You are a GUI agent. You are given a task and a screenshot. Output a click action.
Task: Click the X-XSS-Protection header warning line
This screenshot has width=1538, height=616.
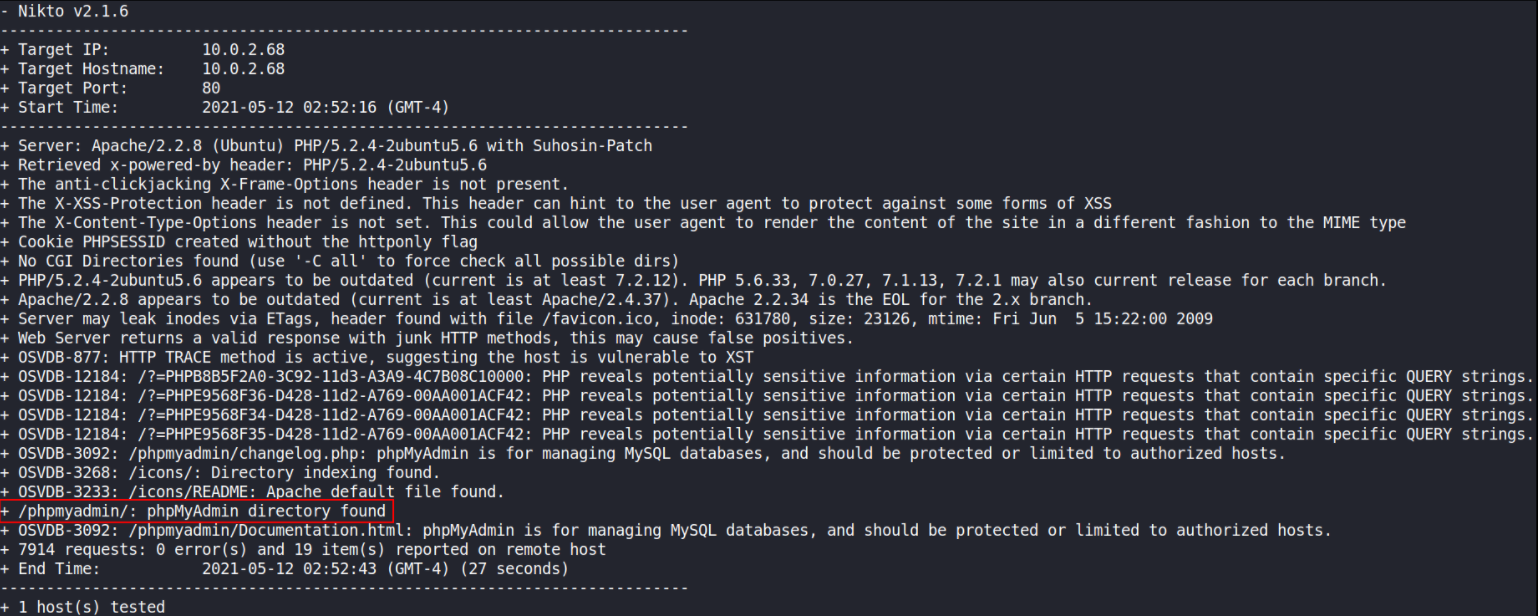coord(557,203)
